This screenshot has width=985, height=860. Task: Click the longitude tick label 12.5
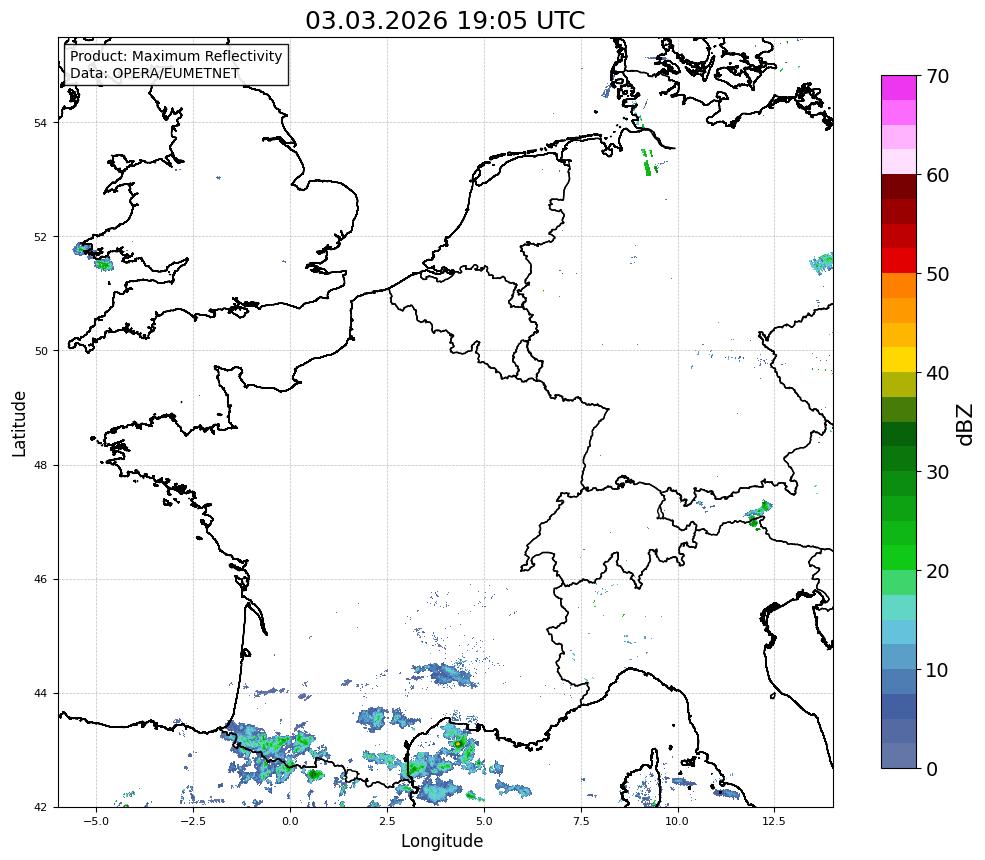coord(773,821)
